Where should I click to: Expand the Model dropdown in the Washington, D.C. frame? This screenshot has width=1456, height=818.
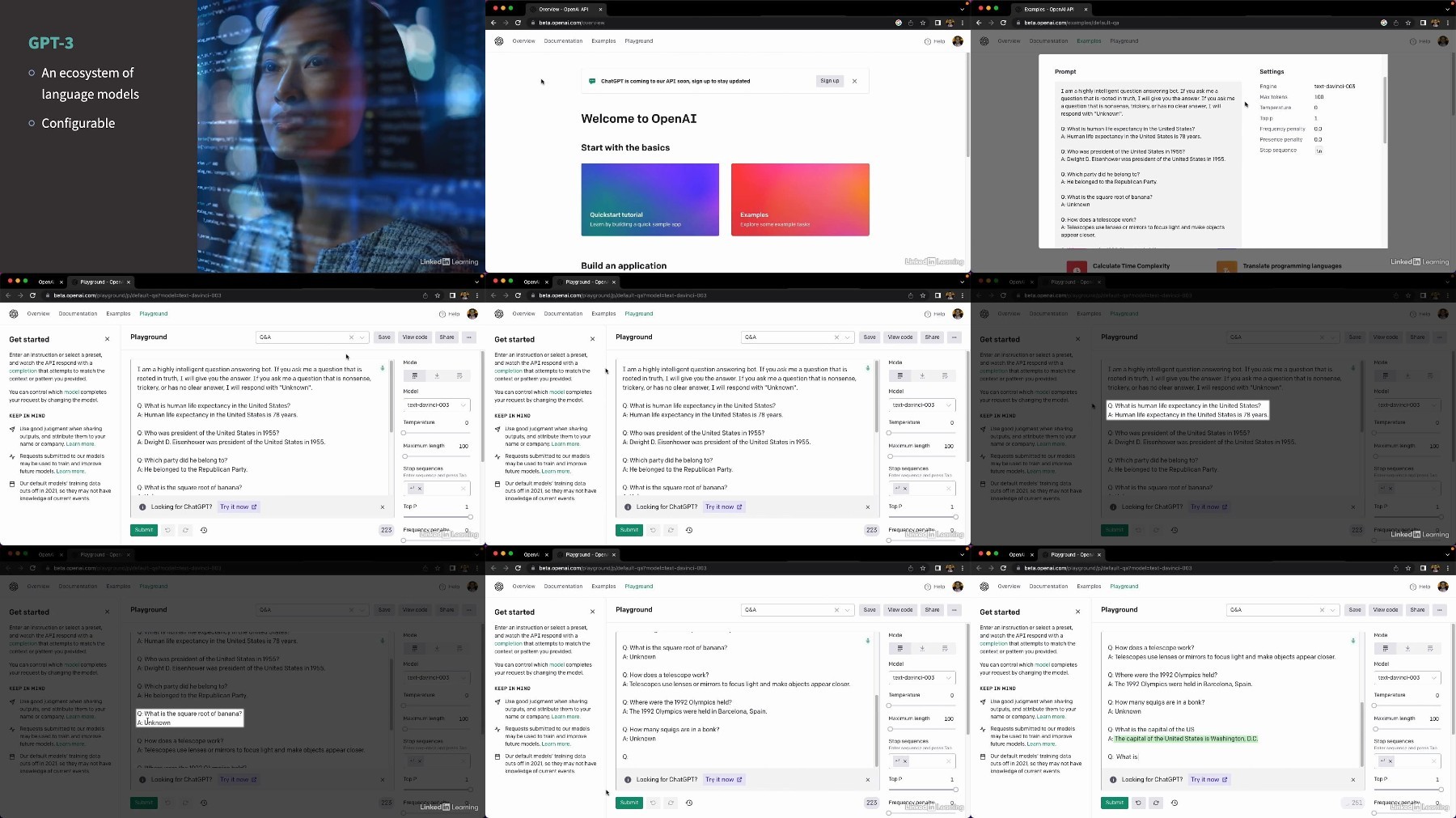pyautogui.click(x=1407, y=677)
